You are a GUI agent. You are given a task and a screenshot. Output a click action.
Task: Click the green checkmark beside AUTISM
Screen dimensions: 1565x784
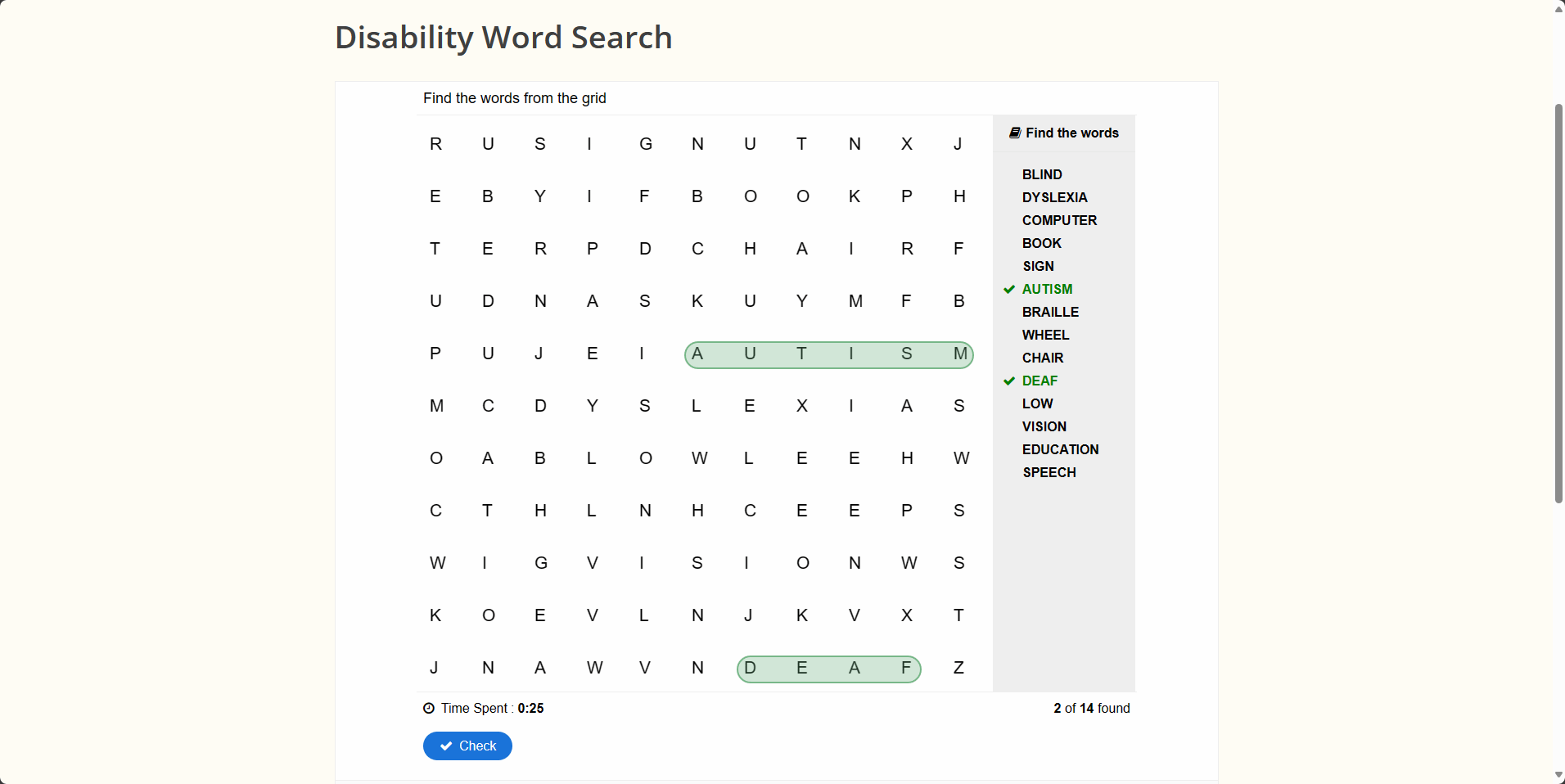1008,289
